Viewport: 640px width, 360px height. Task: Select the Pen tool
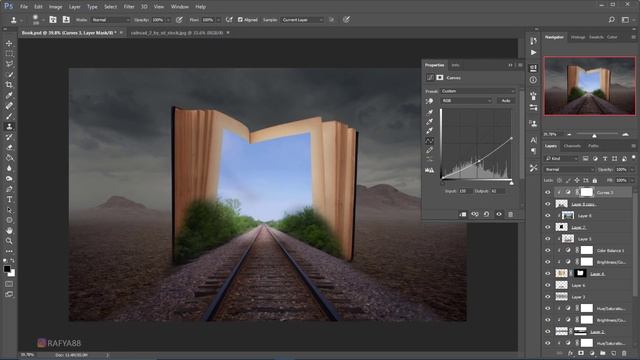tap(9, 189)
